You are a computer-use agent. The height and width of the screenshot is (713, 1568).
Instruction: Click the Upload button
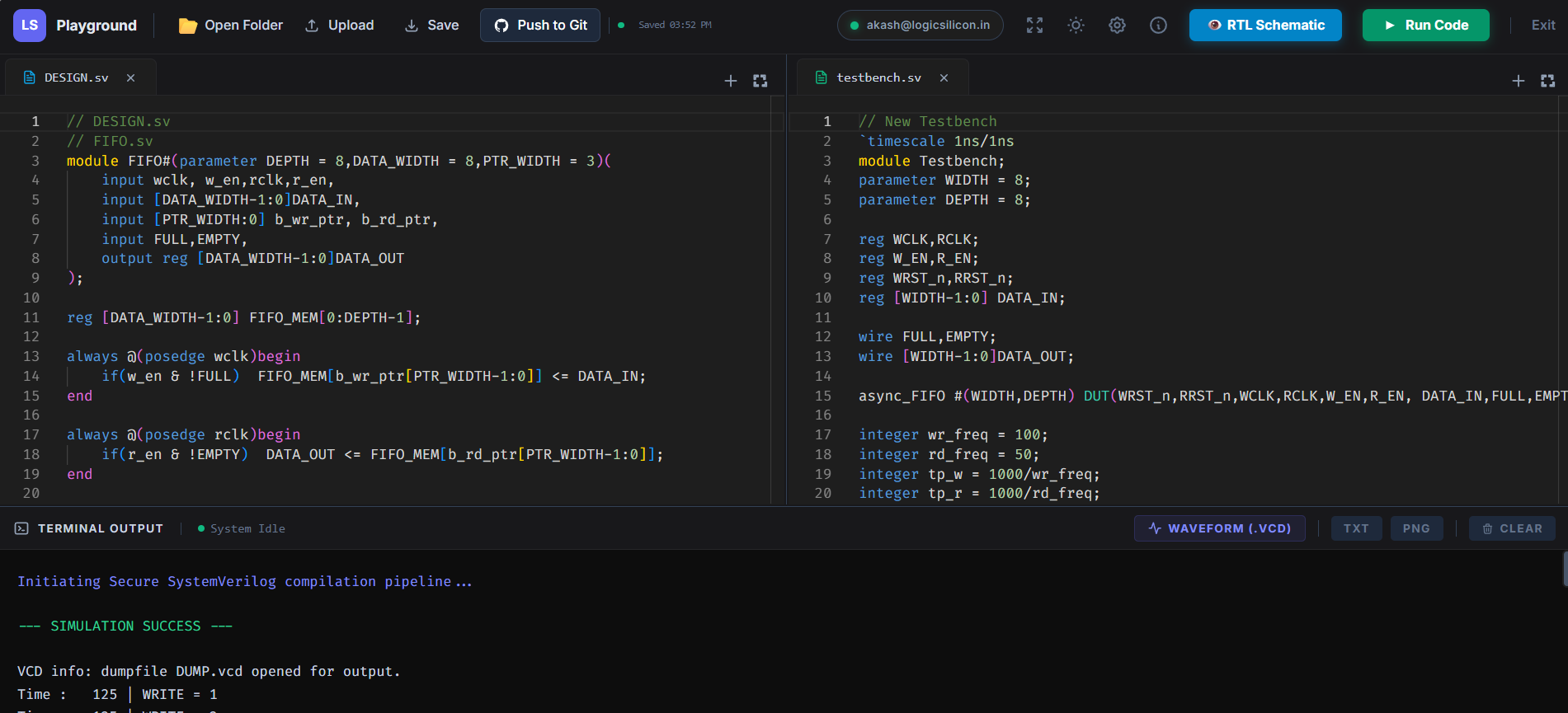339,26
